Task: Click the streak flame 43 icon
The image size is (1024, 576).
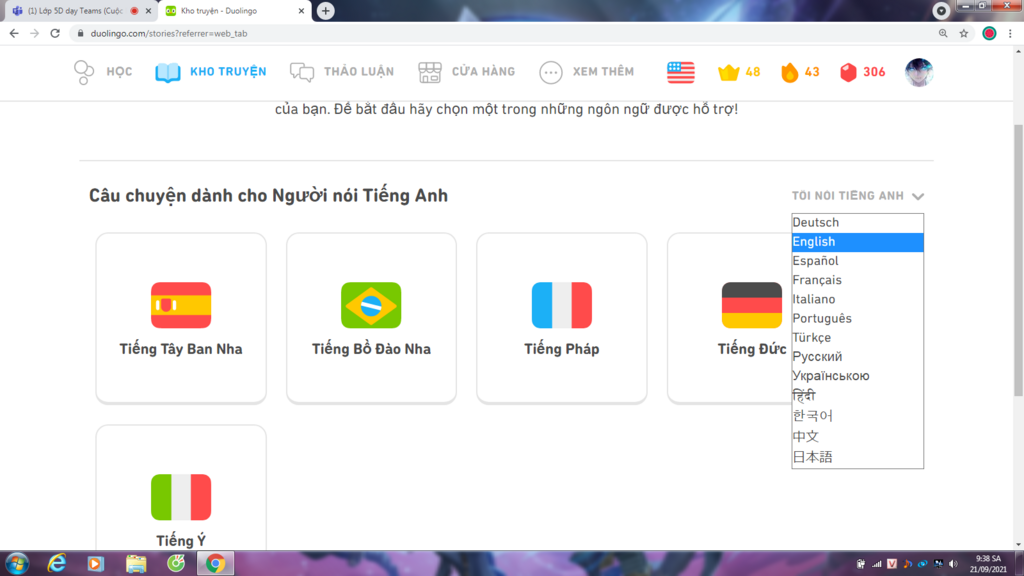Action: point(800,72)
